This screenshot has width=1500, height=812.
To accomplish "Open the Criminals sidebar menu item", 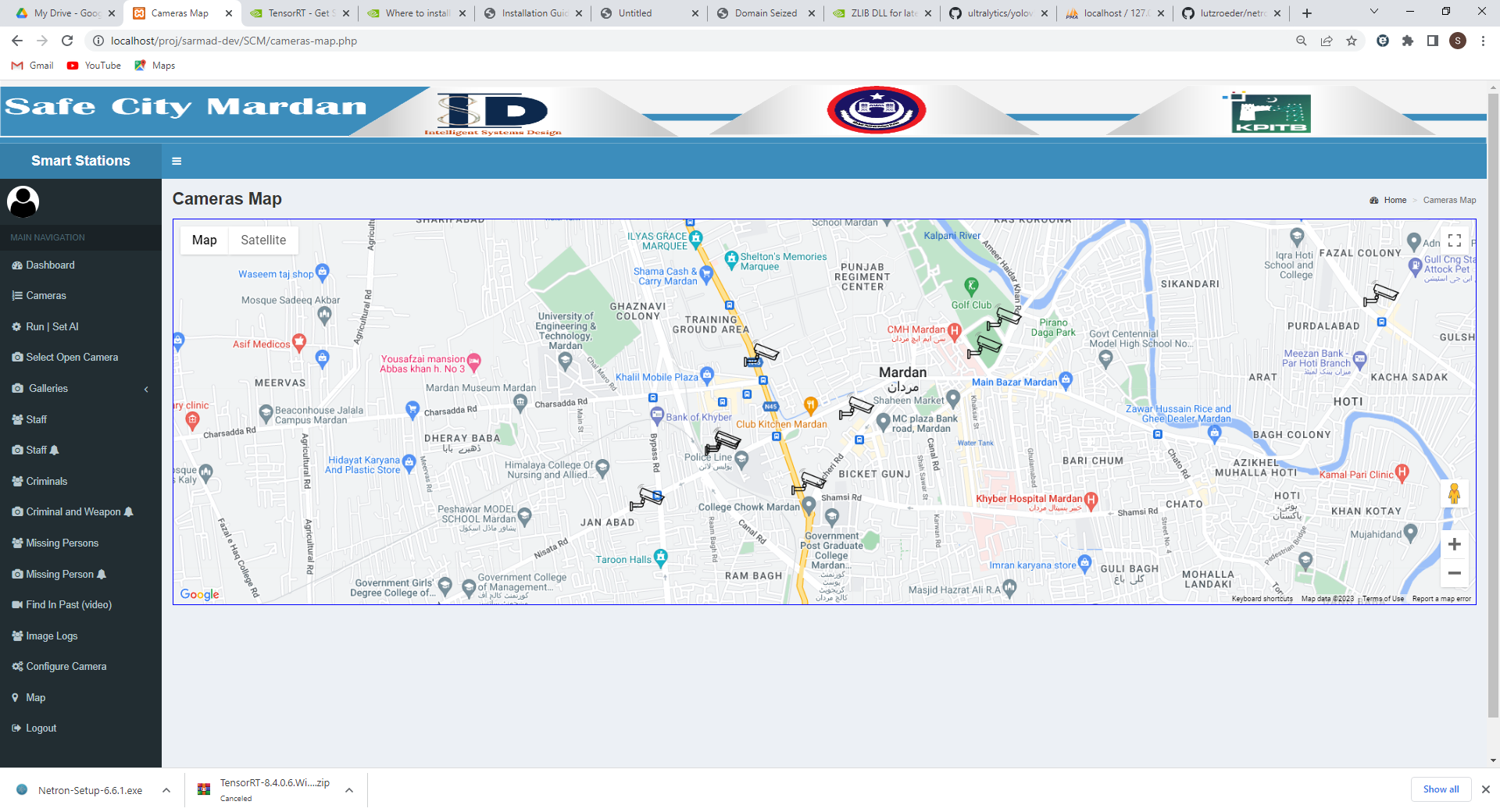I will click(46, 482).
